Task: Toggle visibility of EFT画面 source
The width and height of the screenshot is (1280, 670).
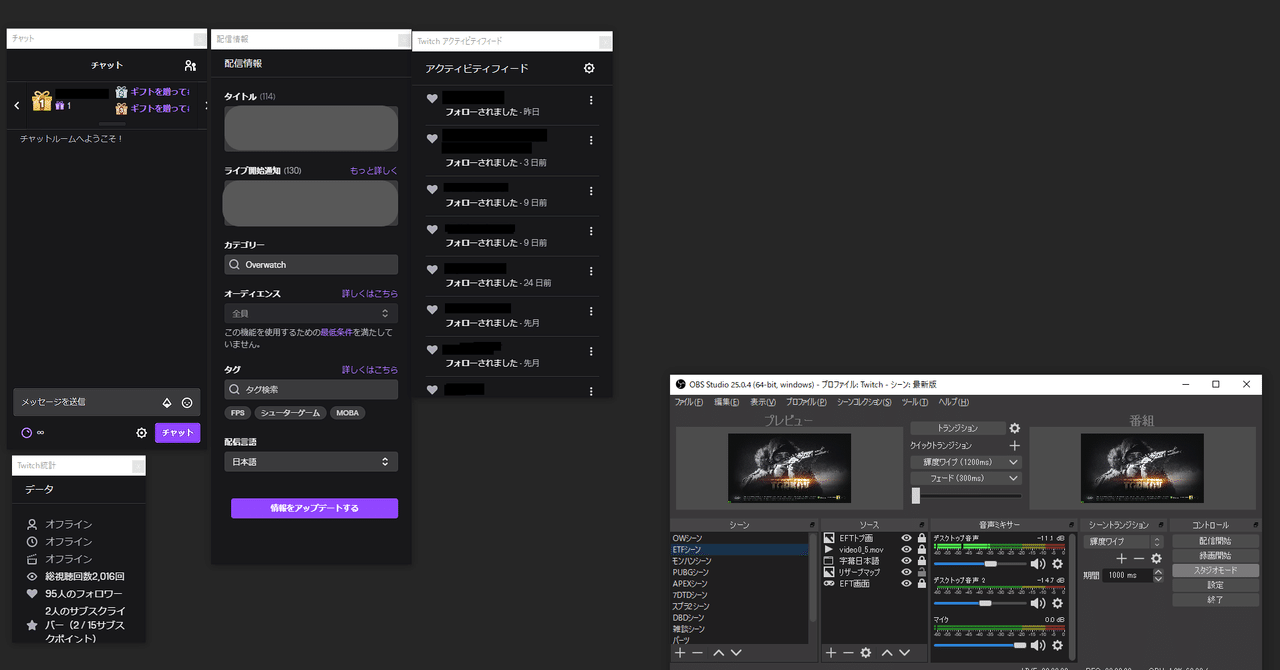Action: point(906,583)
